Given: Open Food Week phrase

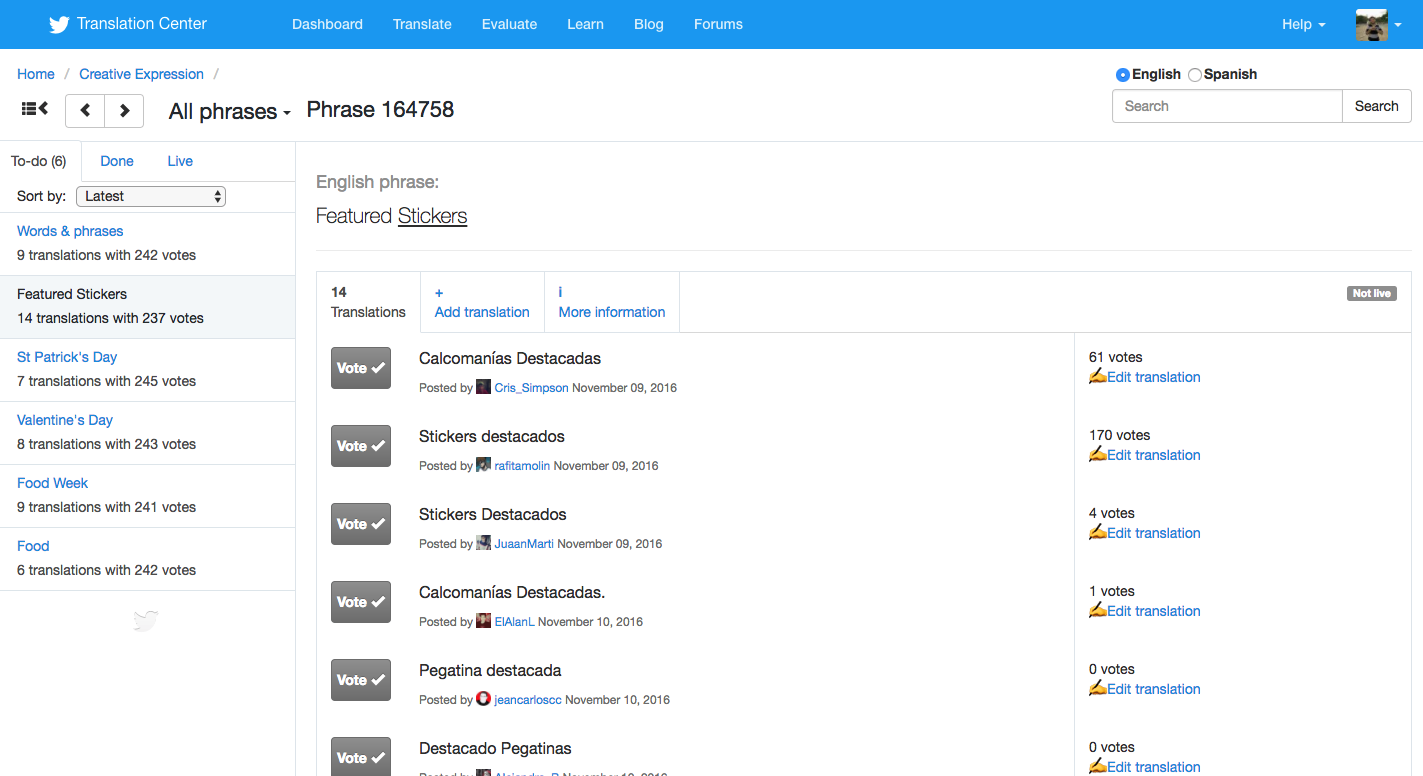Looking at the screenshot, I should coord(52,483).
